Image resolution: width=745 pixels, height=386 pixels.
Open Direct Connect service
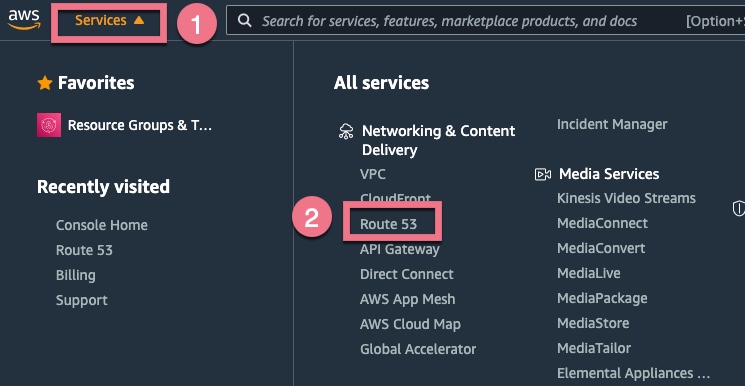pos(407,274)
